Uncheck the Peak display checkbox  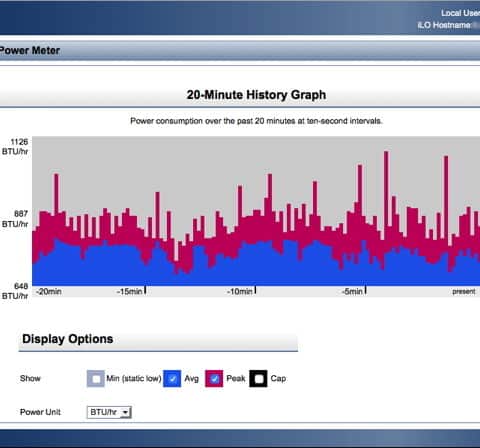[x=214, y=379]
